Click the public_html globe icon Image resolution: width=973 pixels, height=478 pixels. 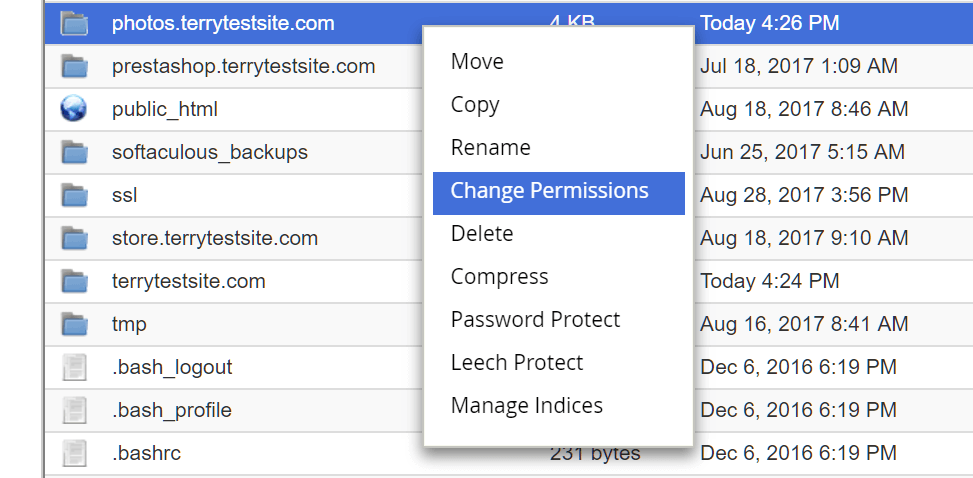tap(74, 109)
